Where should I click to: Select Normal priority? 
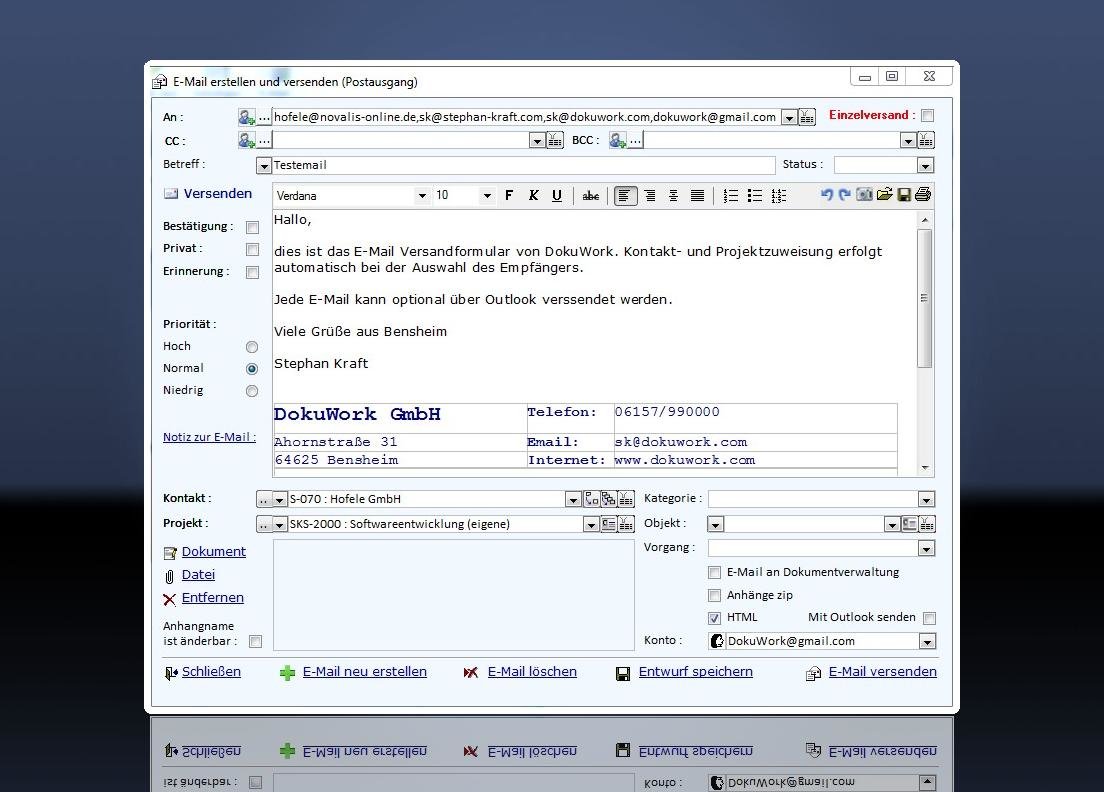point(251,369)
